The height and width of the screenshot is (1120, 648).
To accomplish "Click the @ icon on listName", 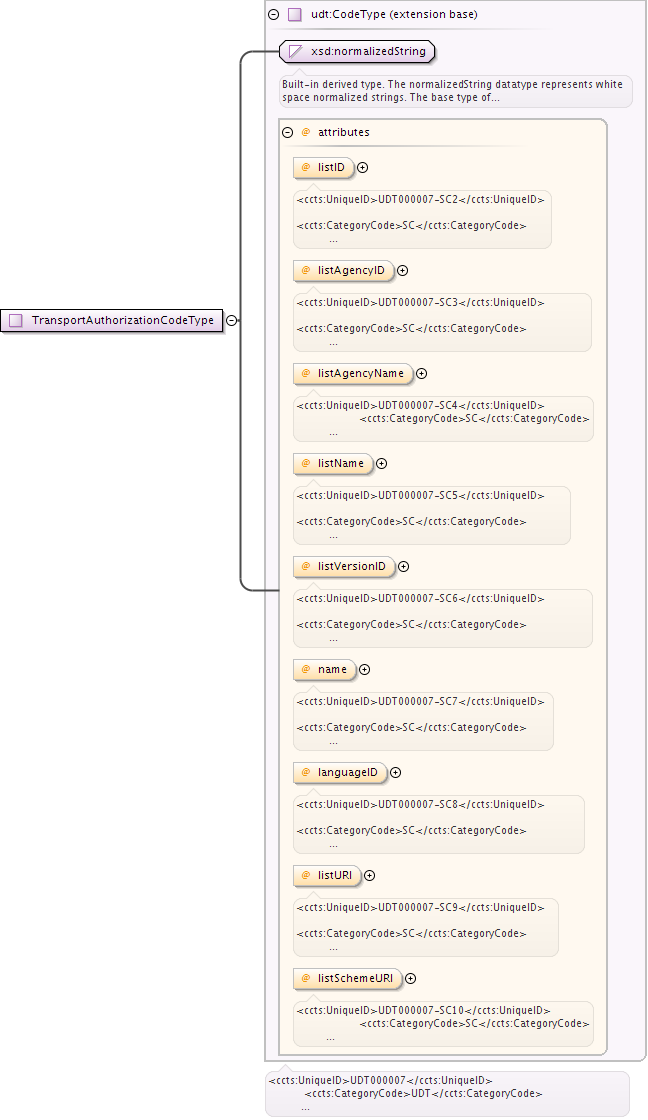I will (x=306, y=464).
